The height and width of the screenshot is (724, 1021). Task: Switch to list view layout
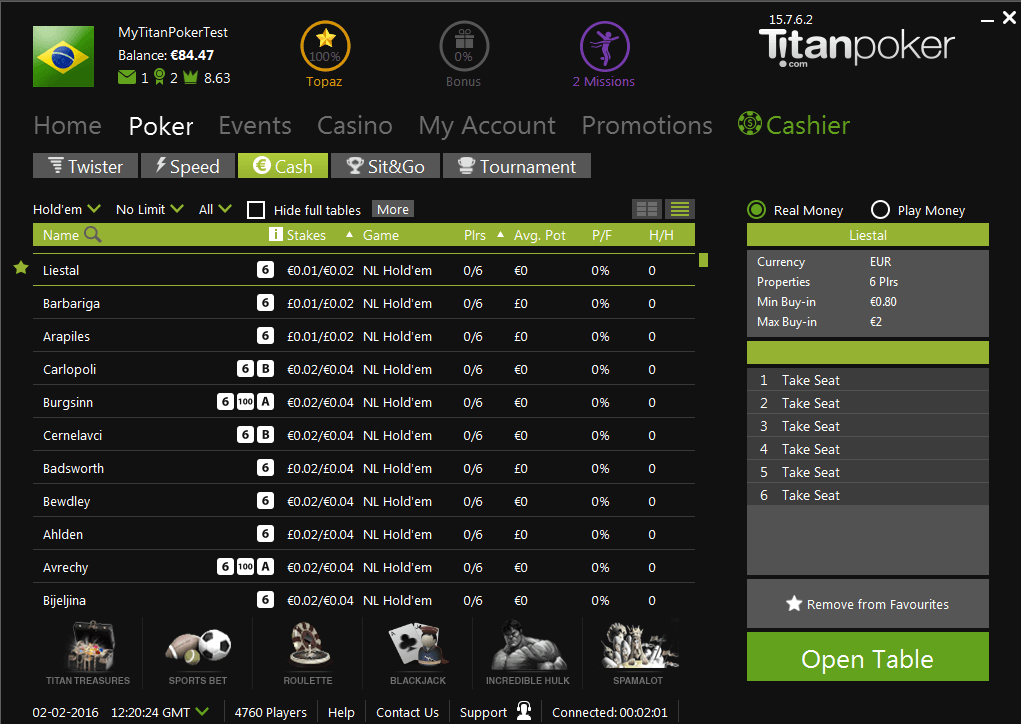680,209
